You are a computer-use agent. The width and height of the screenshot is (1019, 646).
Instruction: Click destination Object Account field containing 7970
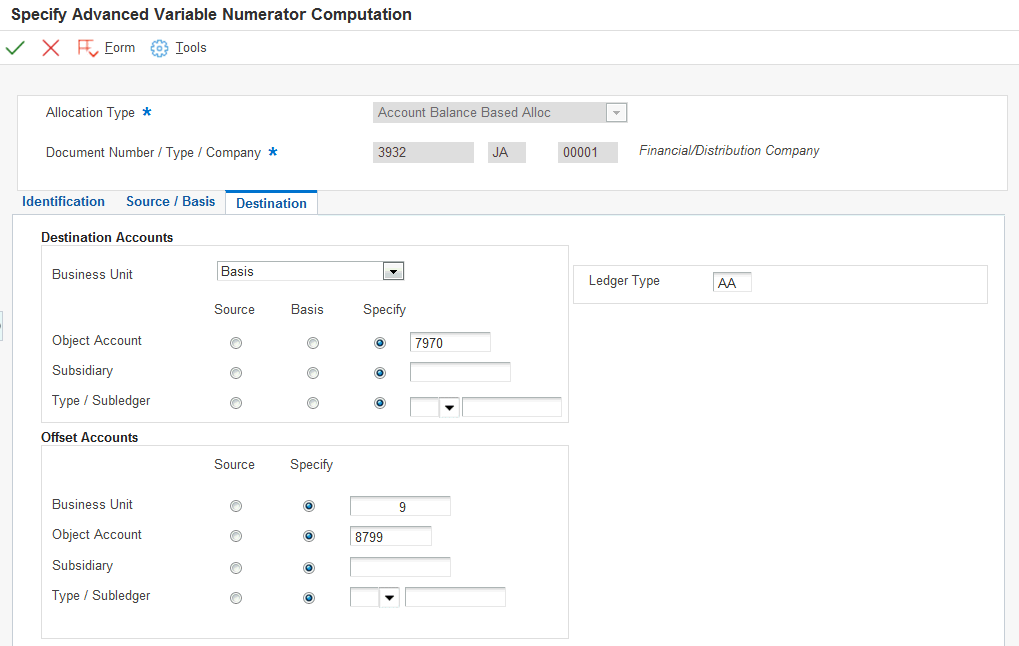450,343
